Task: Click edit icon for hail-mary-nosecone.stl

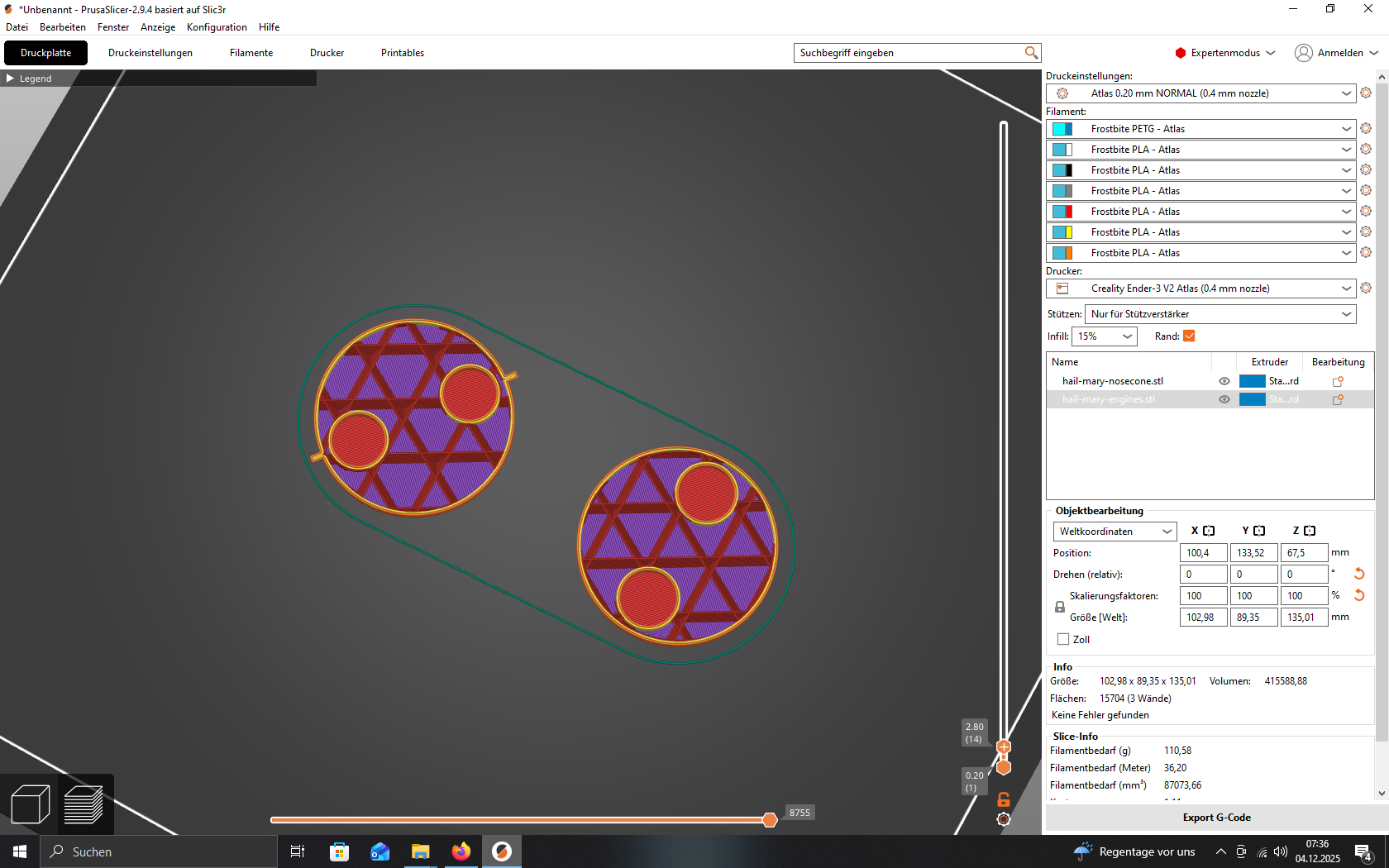Action: pyautogui.click(x=1338, y=381)
